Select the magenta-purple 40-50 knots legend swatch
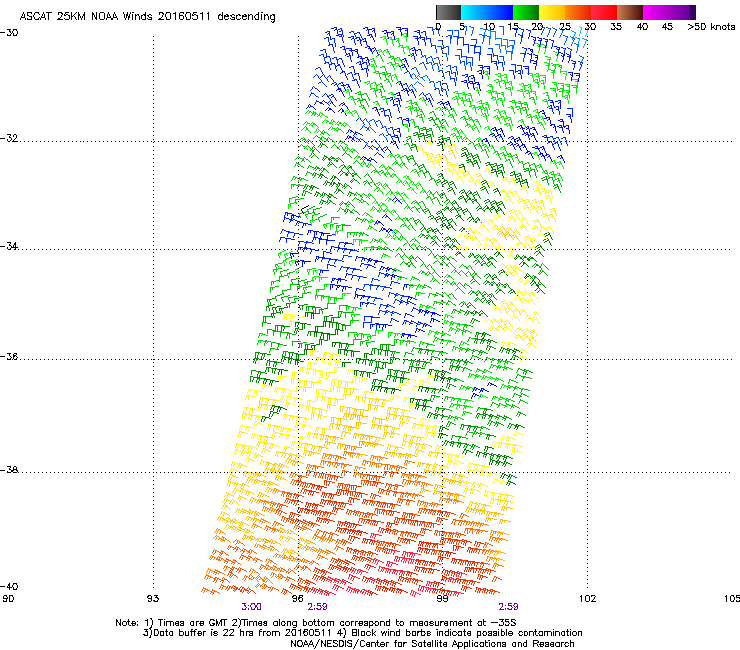The height and width of the screenshot is (650, 740). click(x=669, y=12)
